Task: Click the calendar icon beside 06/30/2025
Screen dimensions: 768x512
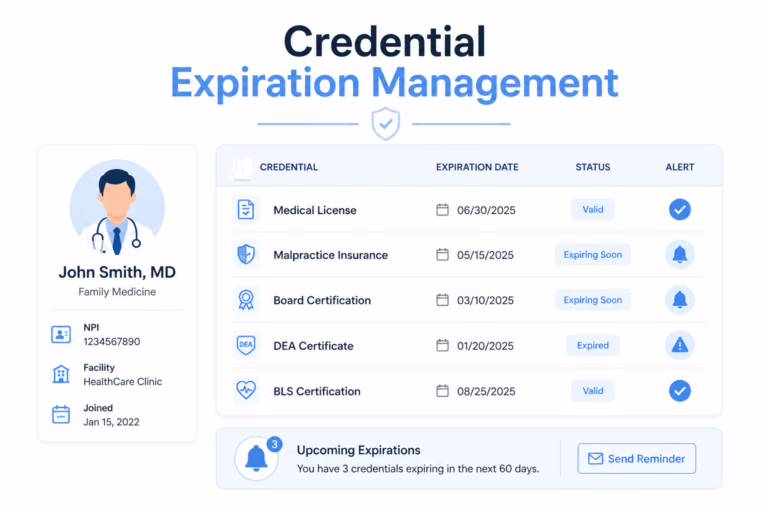Action: click(442, 210)
